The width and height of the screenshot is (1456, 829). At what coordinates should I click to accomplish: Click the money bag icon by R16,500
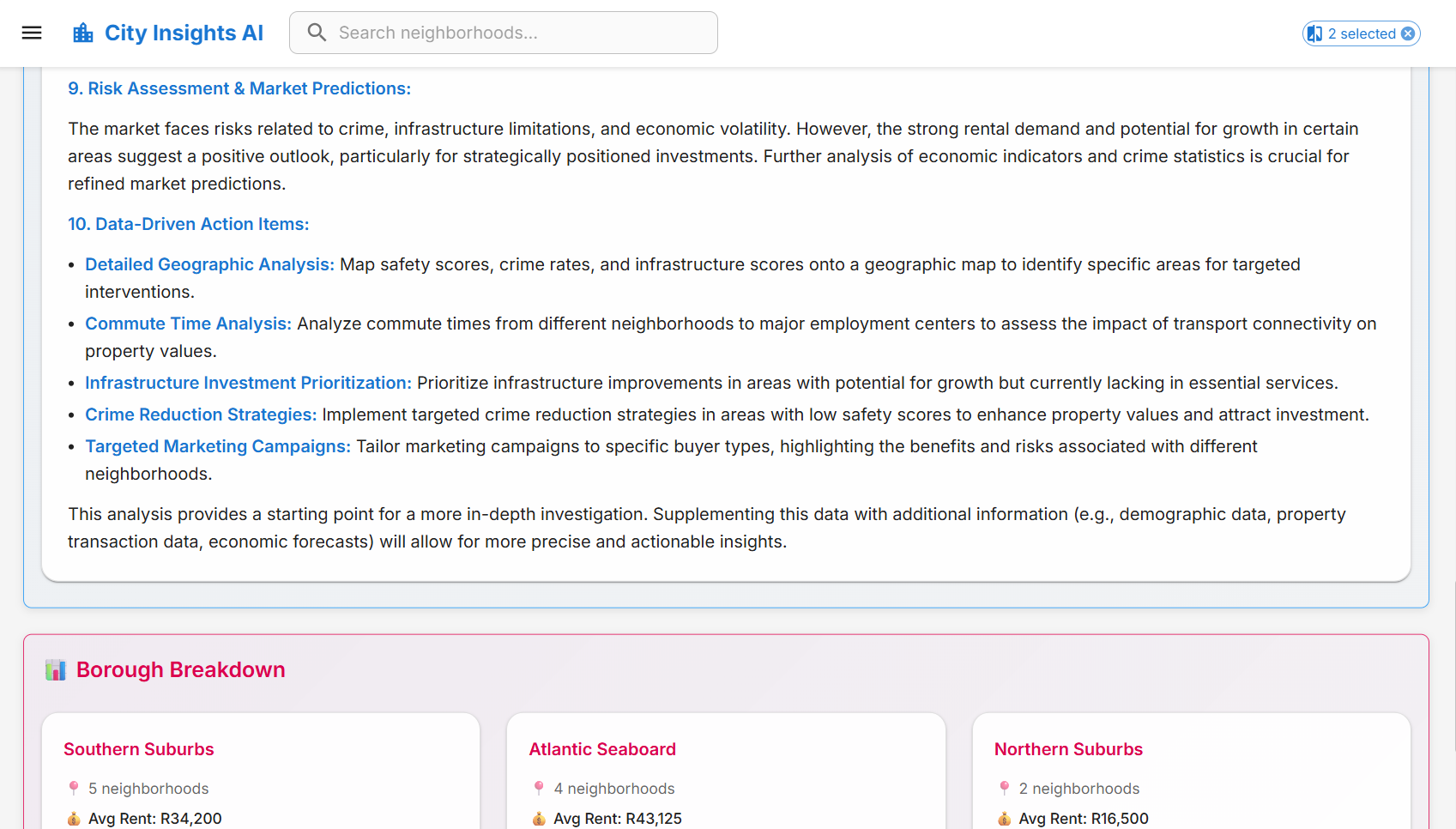pyautogui.click(x=1005, y=819)
